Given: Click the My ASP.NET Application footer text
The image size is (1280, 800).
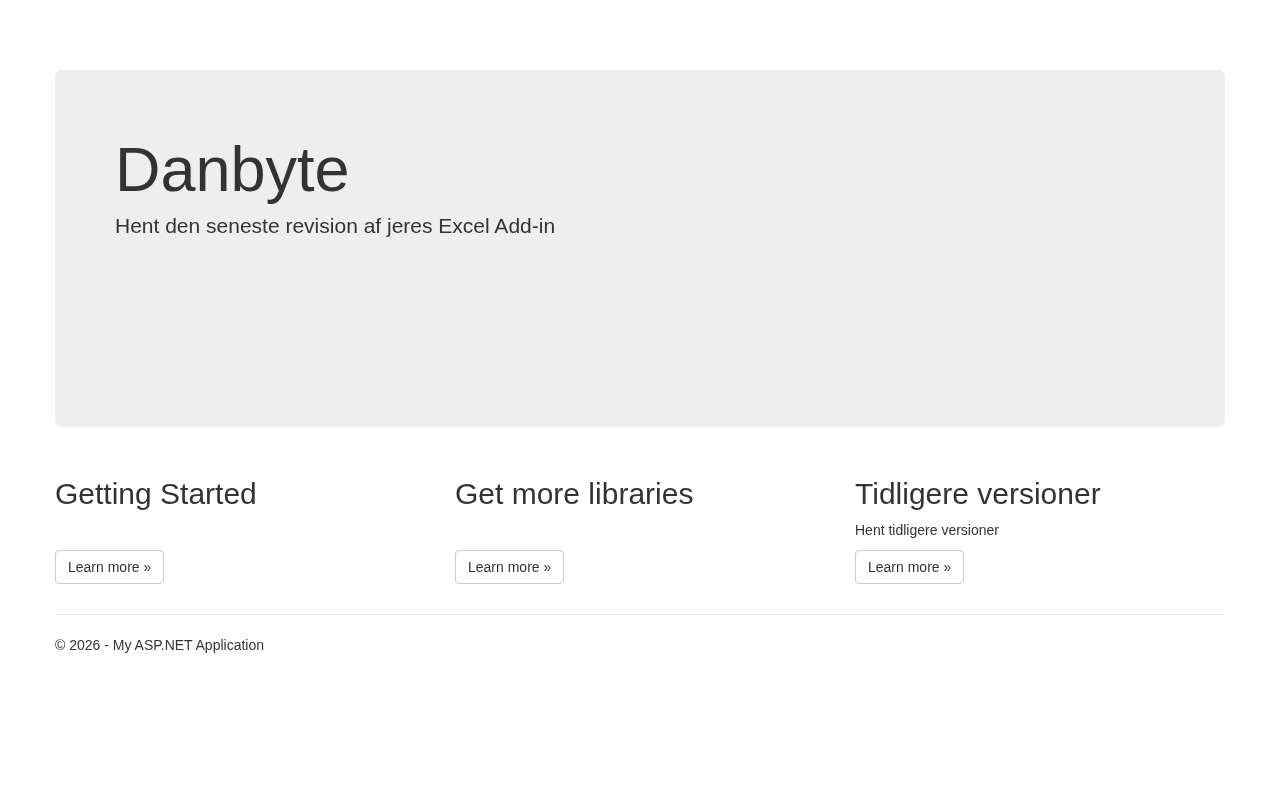Looking at the screenshot, I should pyautogui.click(x=188, y=645).
